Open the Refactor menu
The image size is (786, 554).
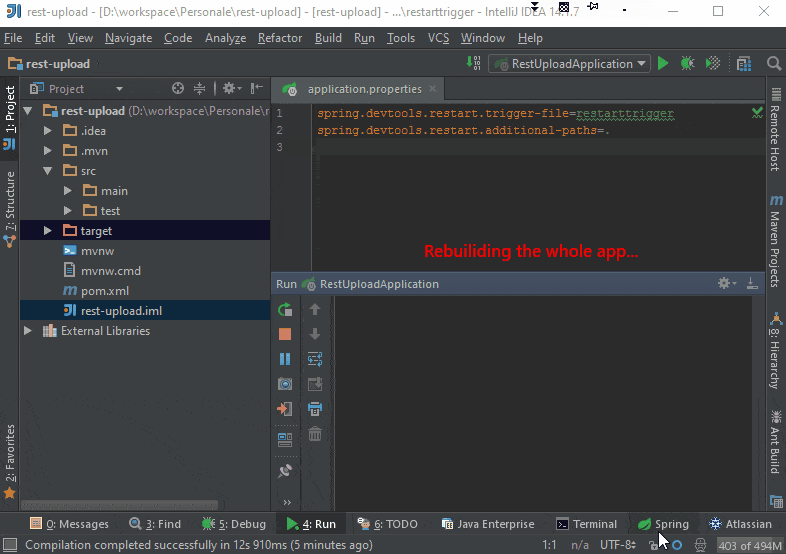280,38
